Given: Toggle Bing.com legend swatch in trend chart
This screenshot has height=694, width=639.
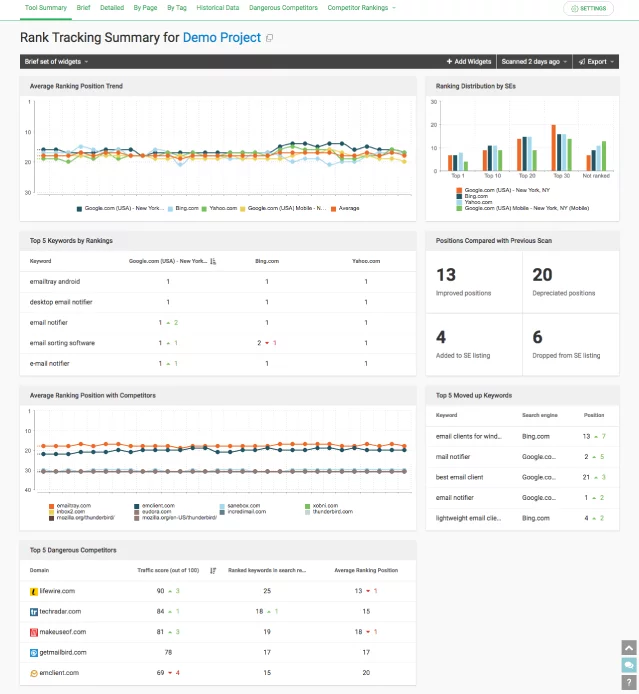Looking at the screenshot, I should pos(170,208).
